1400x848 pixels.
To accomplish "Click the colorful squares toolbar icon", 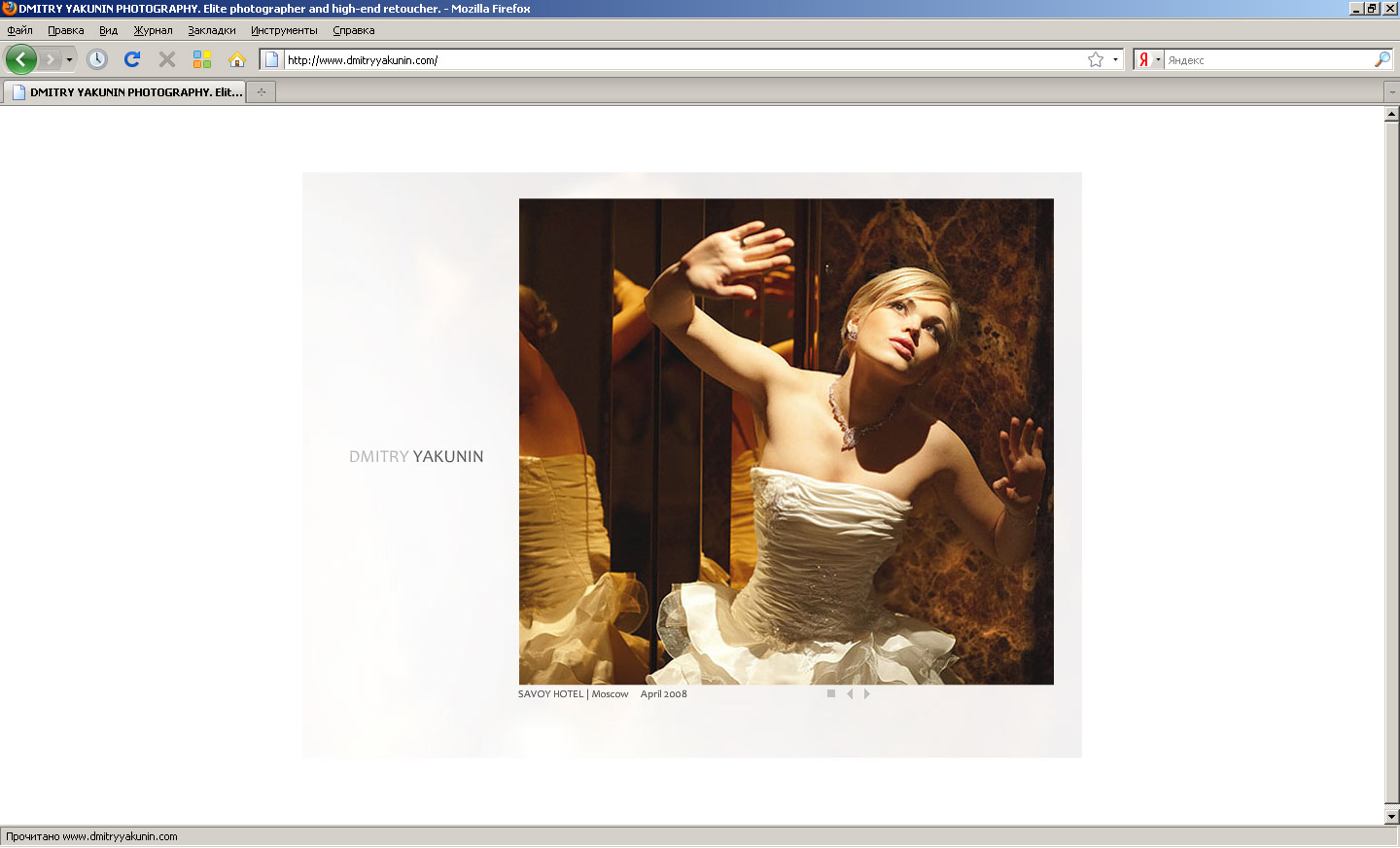I will [202, 59].
